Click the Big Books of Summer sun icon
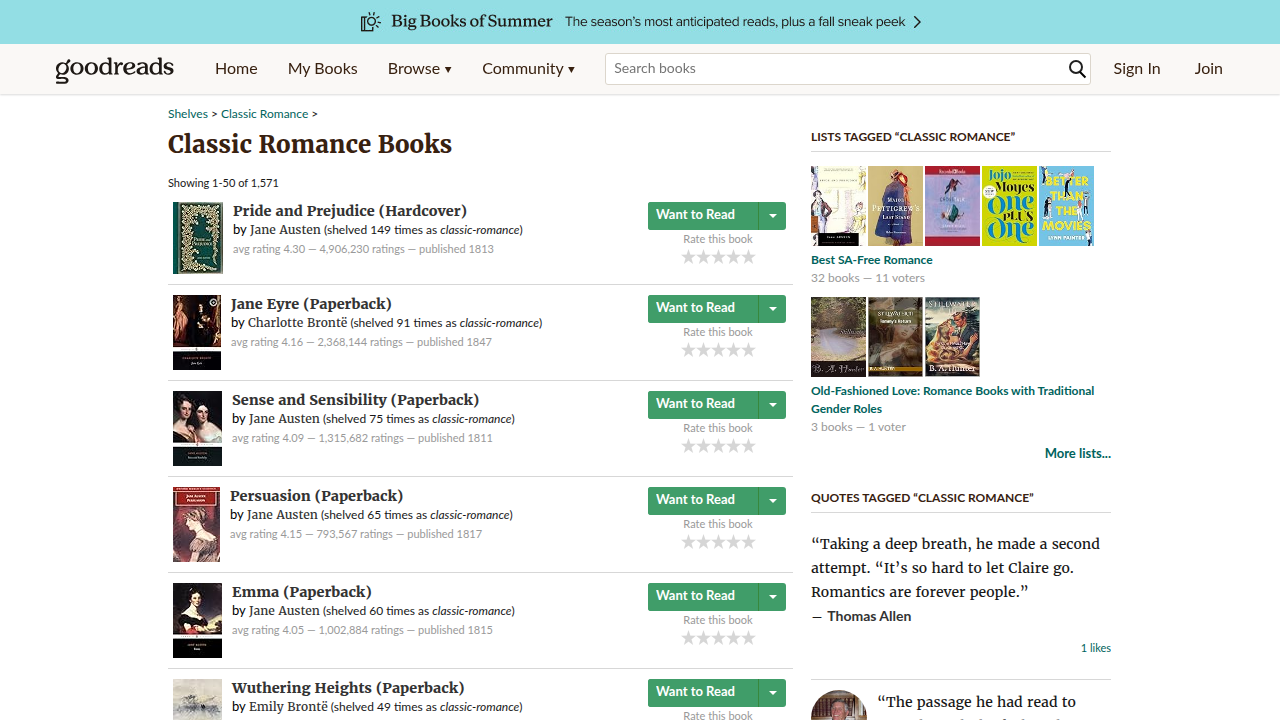 point(370,22)
